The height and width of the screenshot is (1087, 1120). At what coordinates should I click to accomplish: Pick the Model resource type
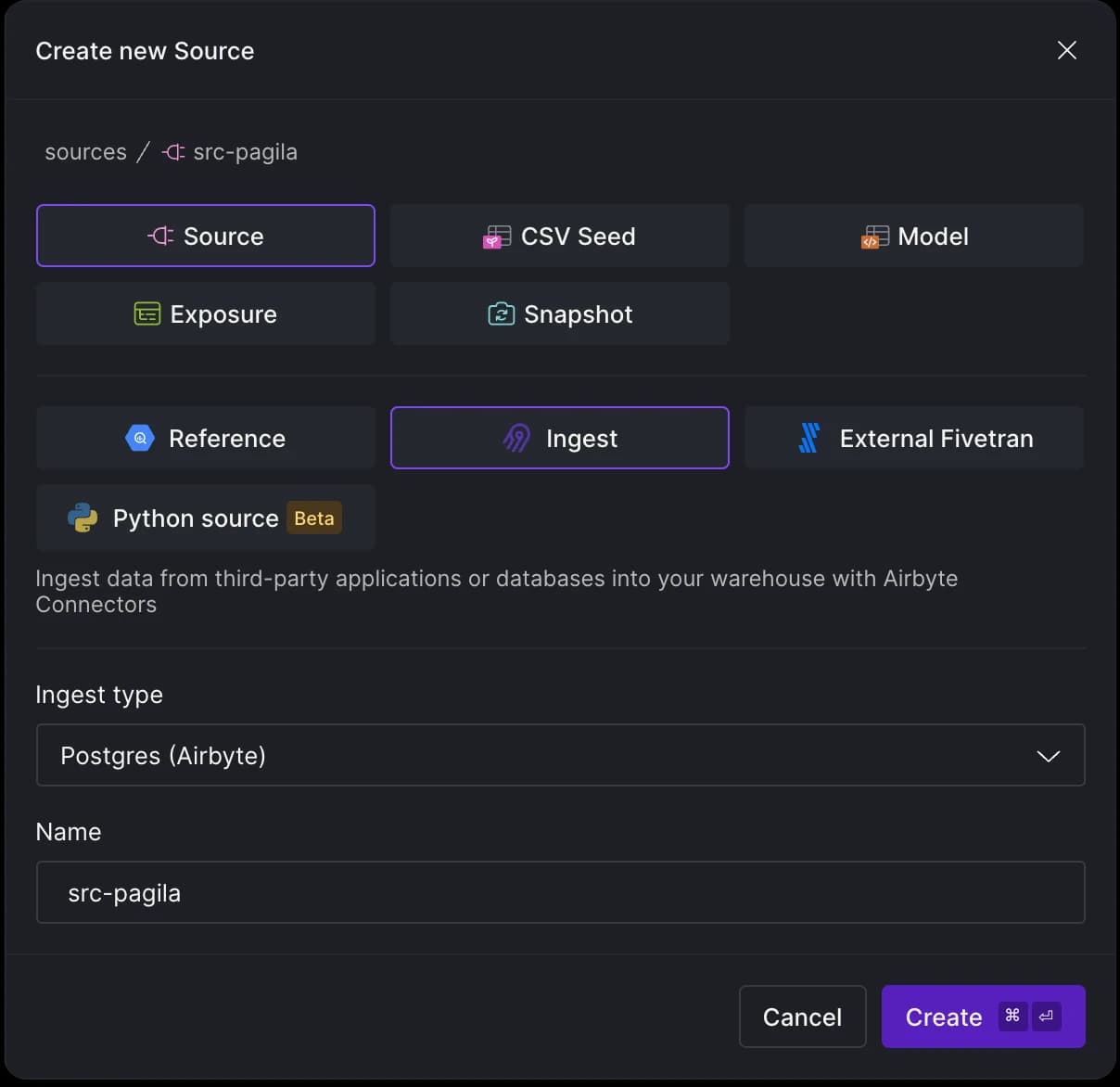tap(913, 236)
